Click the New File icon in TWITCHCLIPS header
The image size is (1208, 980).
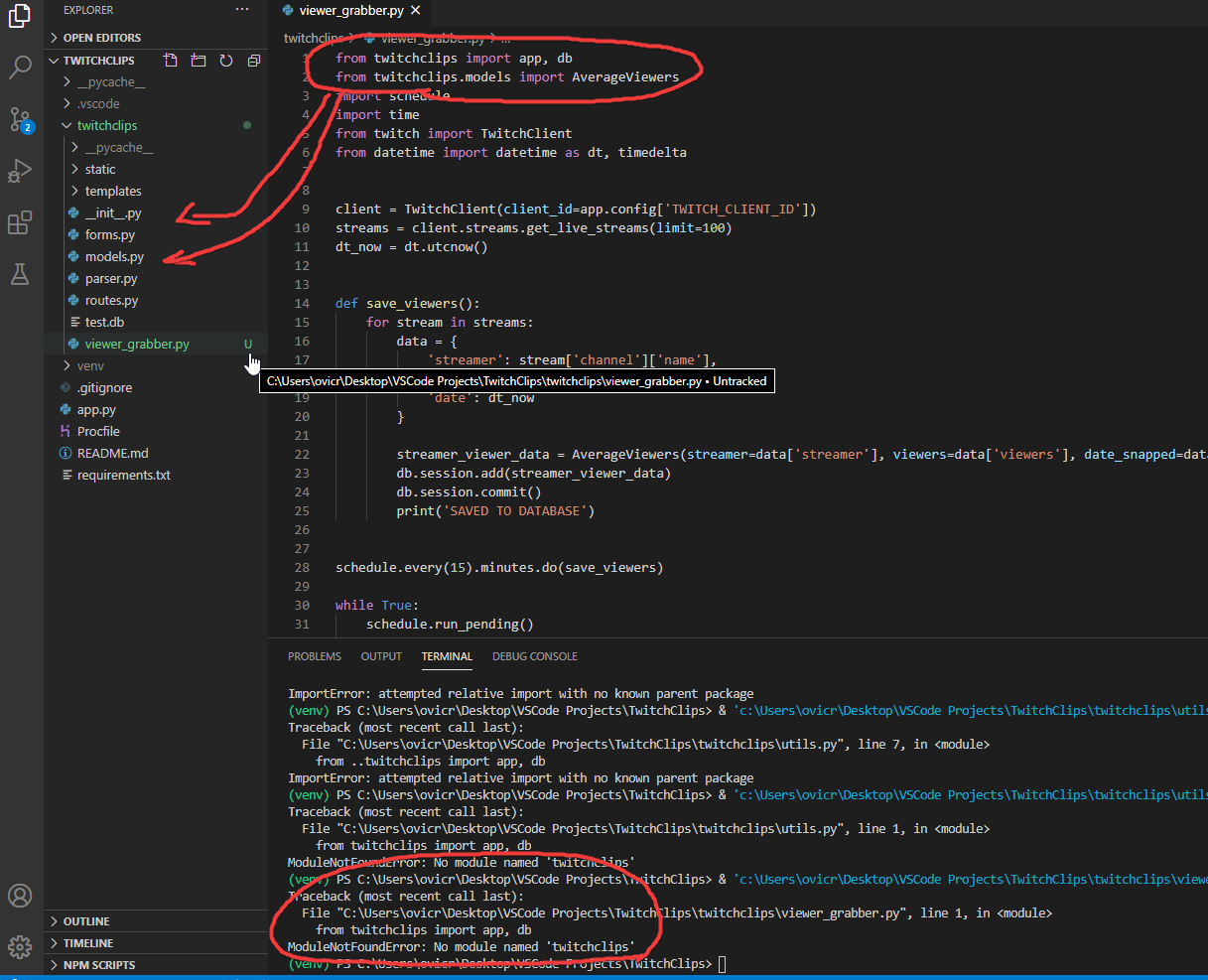(x=171, y=61)
